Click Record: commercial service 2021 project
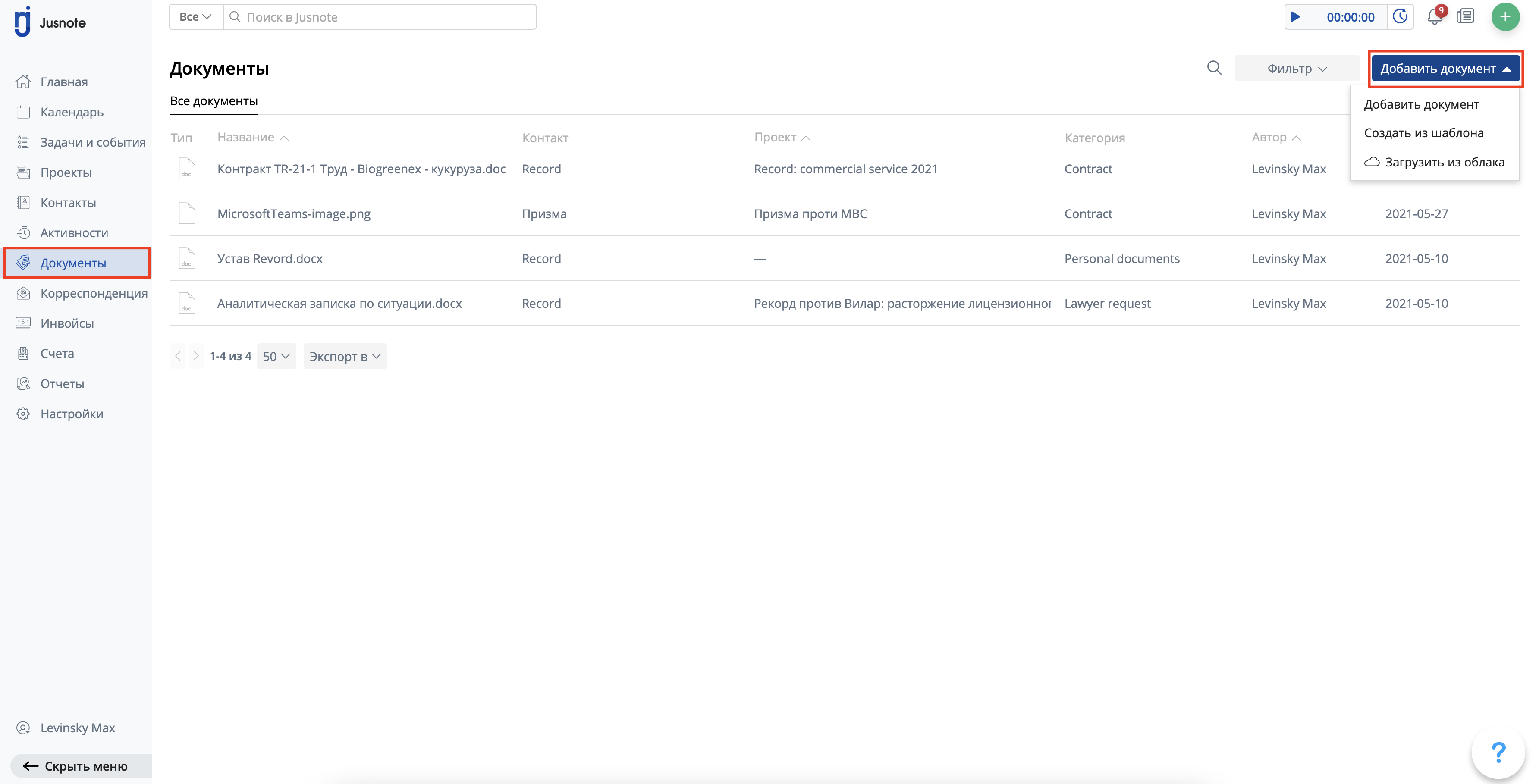Viewport: 1539px width, 784px height. click(x=845, y=168)
